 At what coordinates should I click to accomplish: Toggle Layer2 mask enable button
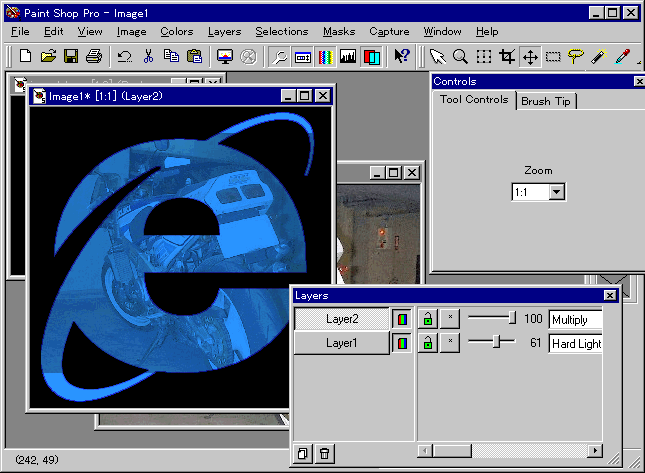[450, 319]
